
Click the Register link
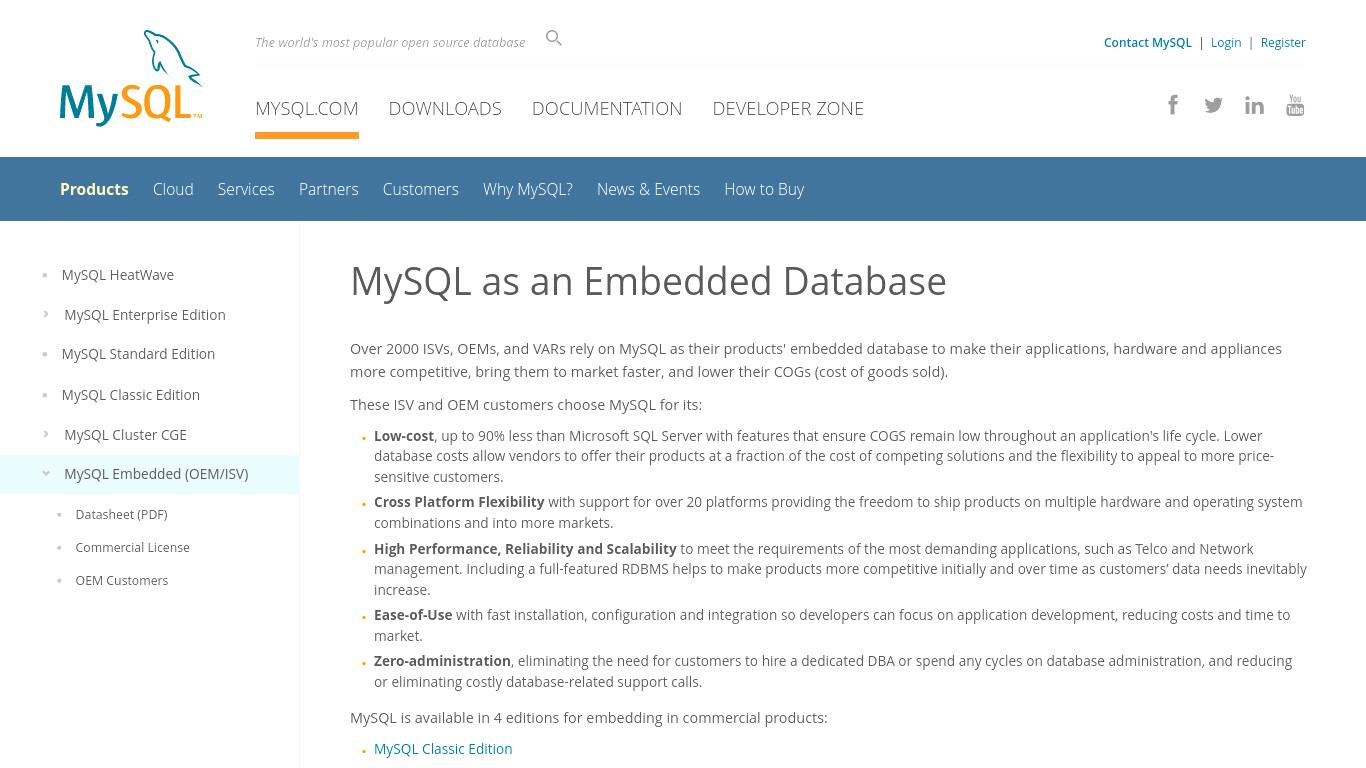pyautogui.click(x=1283, y=43)
